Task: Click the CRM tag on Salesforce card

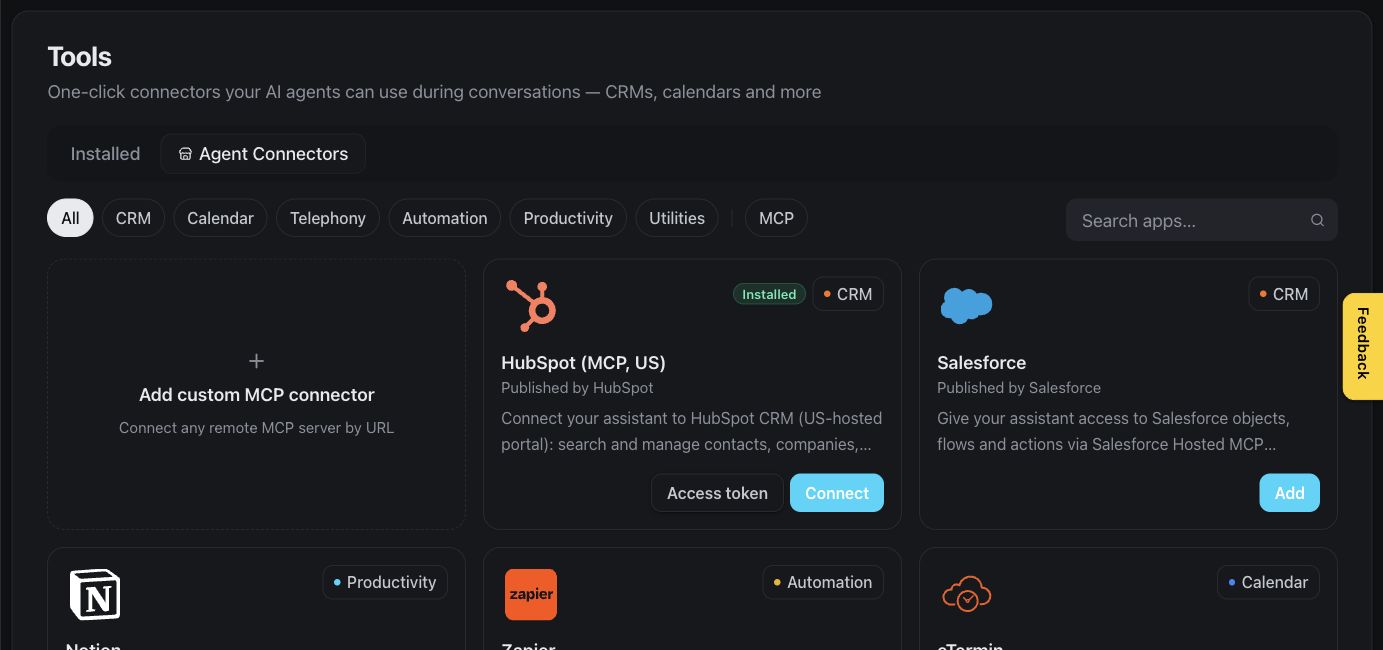Action: point(1284,294)
